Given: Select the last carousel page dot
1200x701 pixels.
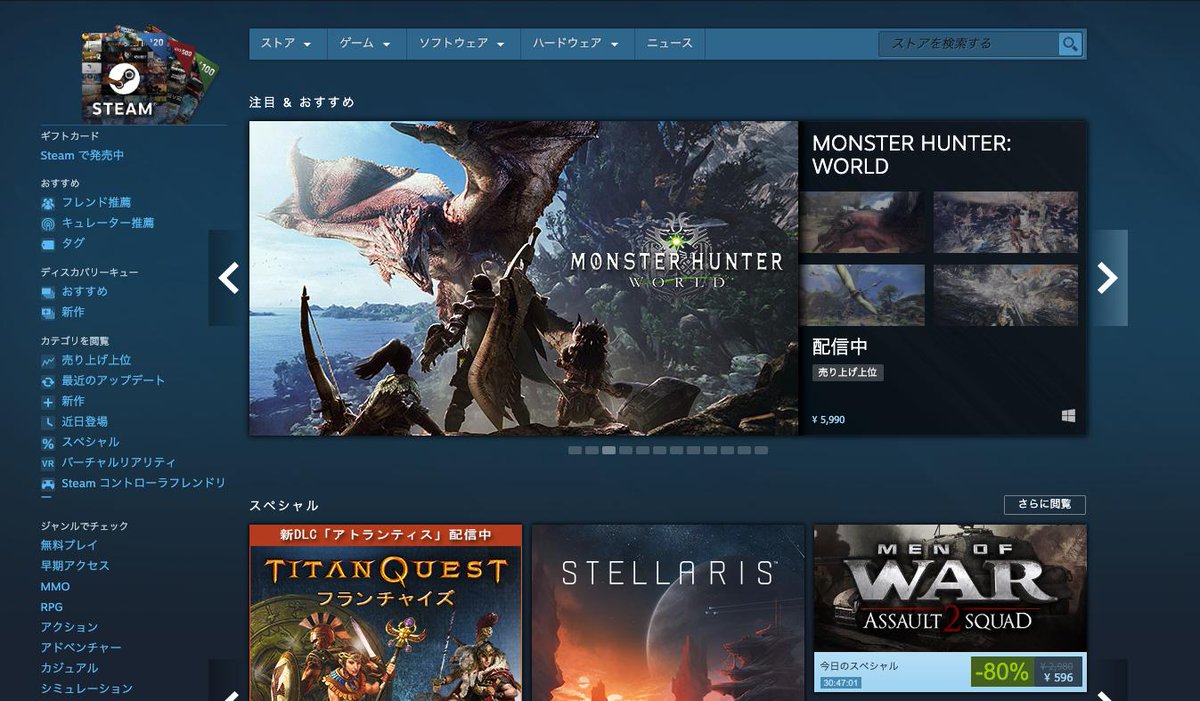Looking at the screenshot, I should click(761, 451).
